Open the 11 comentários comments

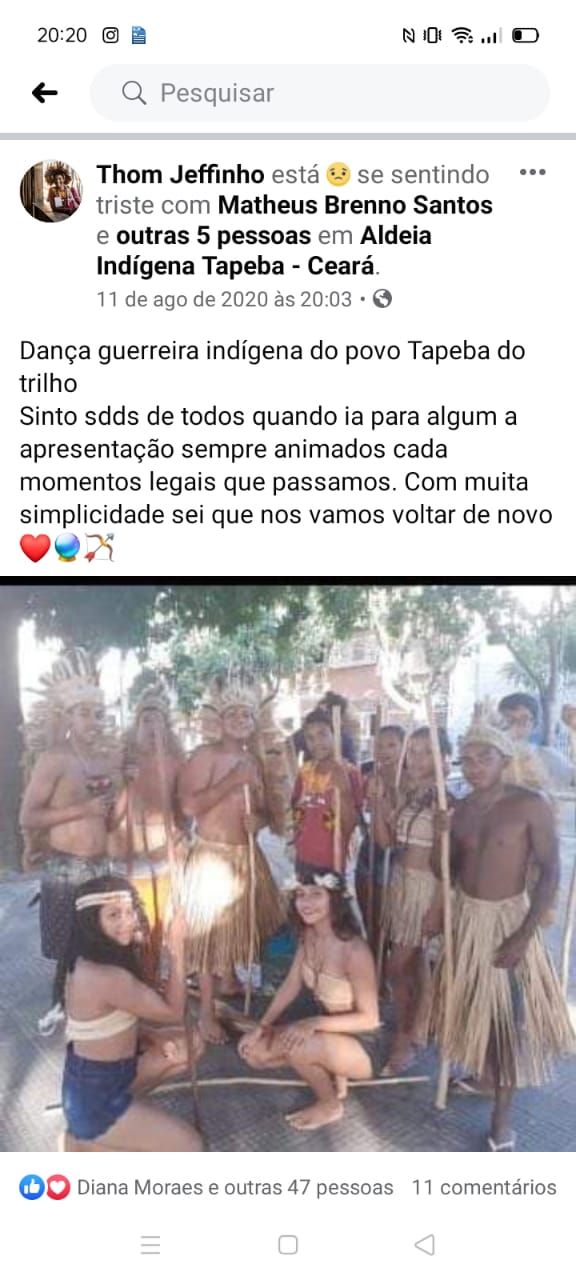[x=484, y=1188]
